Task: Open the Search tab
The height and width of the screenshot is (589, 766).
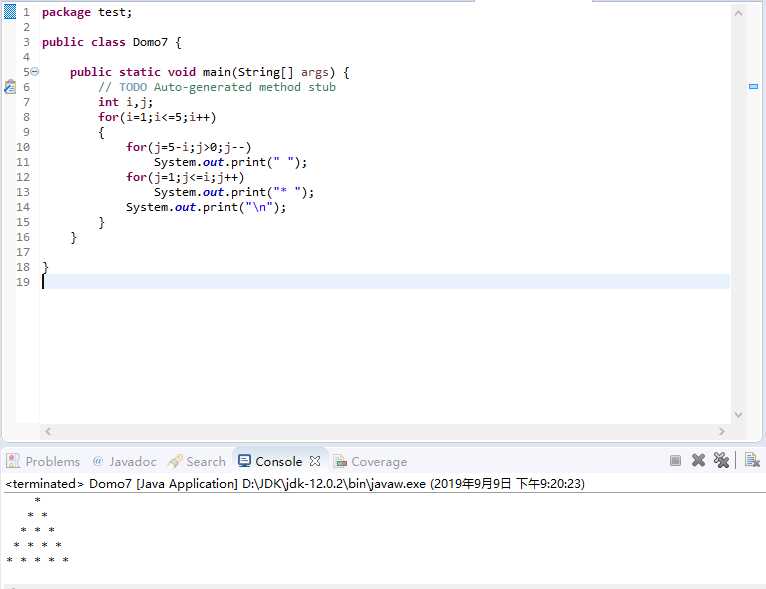Action: (x=197, y=462)
